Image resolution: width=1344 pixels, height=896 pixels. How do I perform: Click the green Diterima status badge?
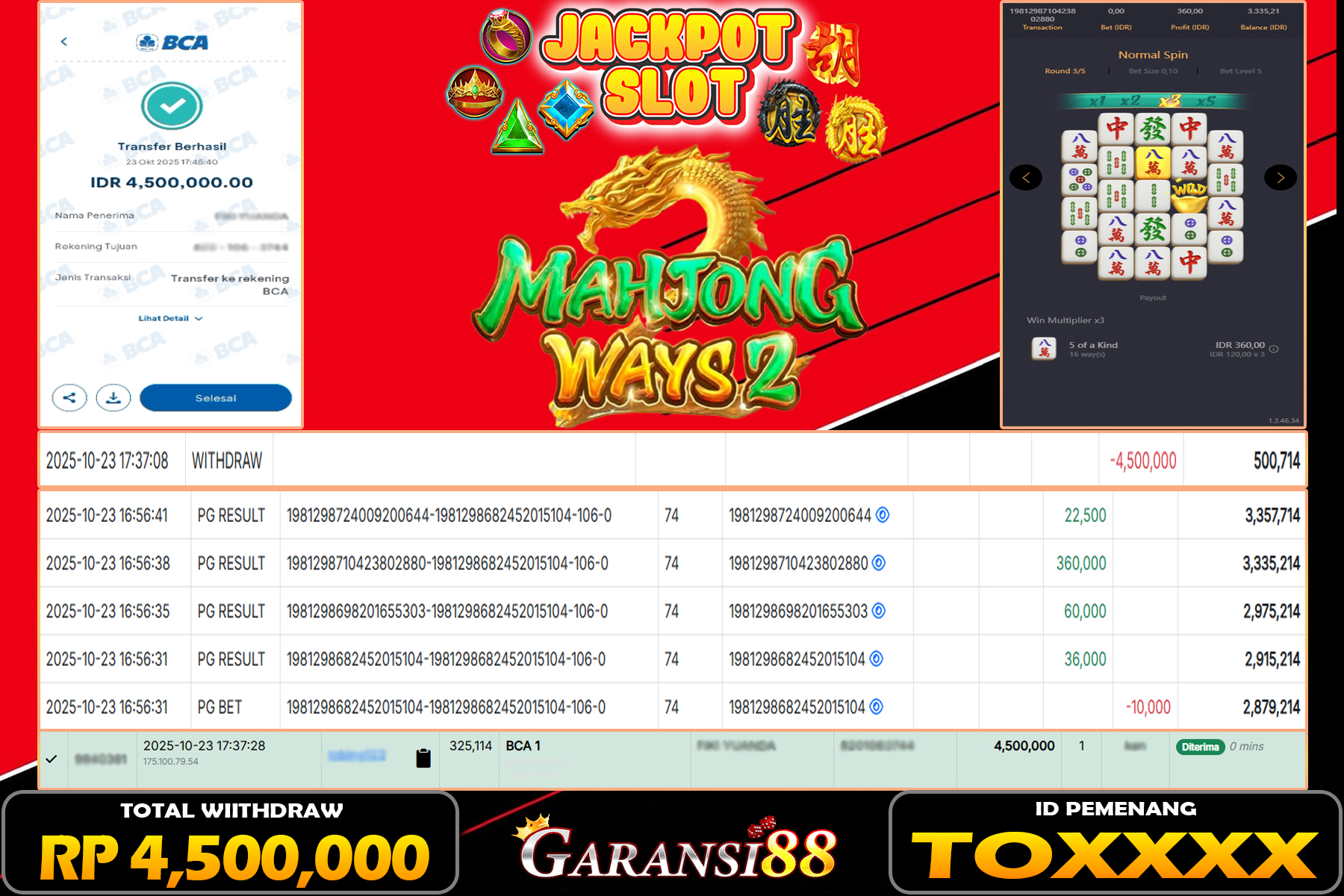point(1200,747)
